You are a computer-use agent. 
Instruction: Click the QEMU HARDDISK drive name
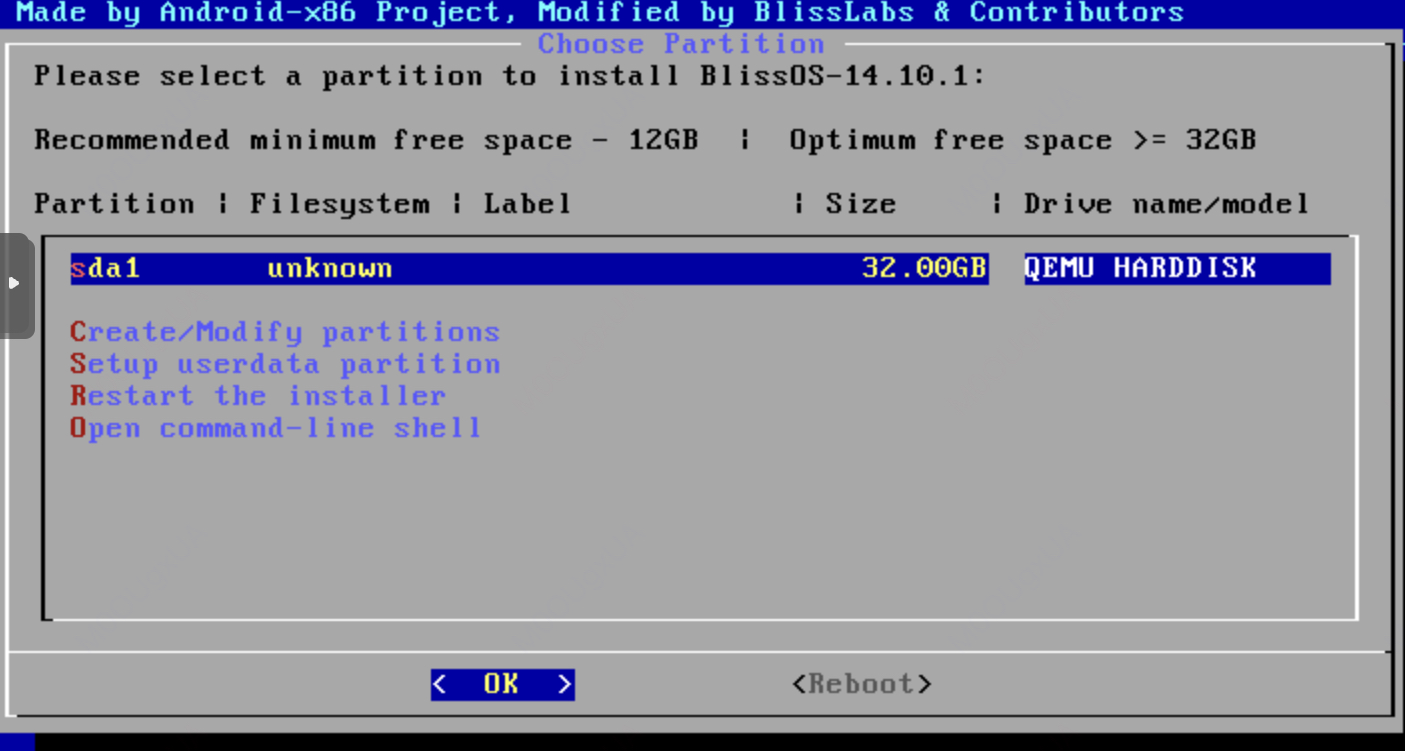tap(1141, 268)
